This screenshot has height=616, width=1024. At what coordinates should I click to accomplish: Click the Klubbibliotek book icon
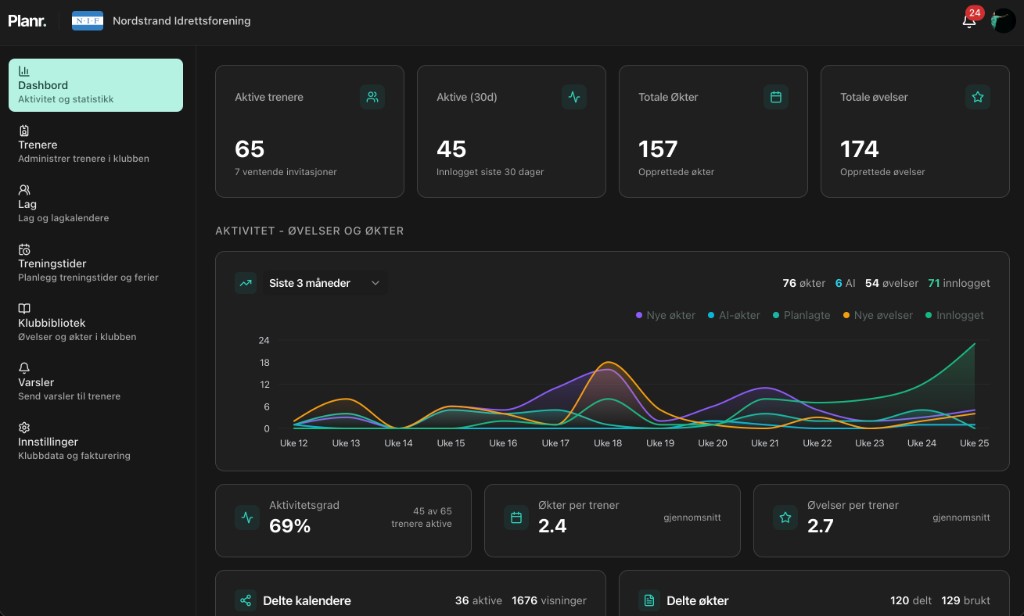[x=24, y=308]
